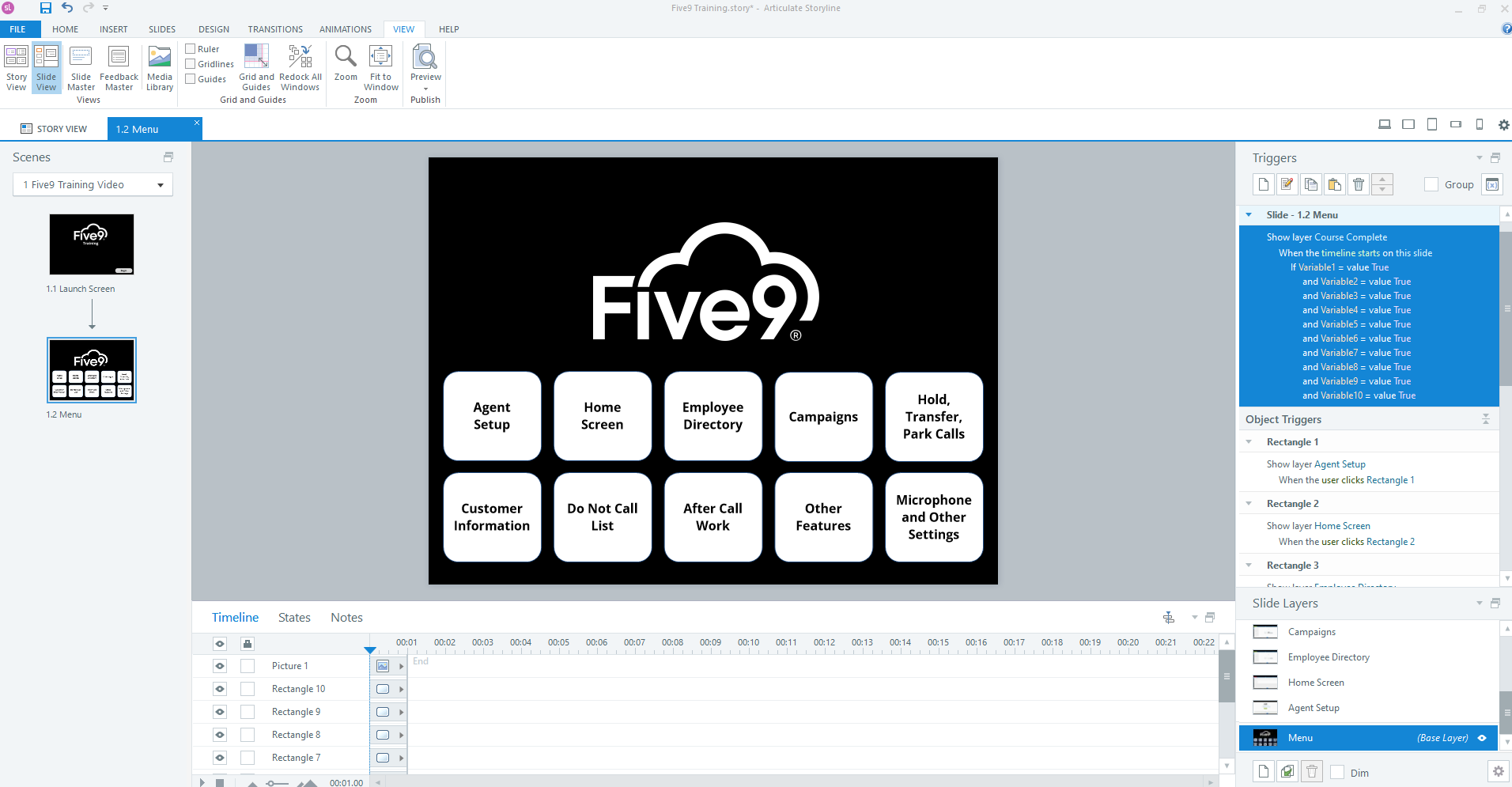
Task: Duplicate the selected slide layer
Action: tap(1287, 771)
